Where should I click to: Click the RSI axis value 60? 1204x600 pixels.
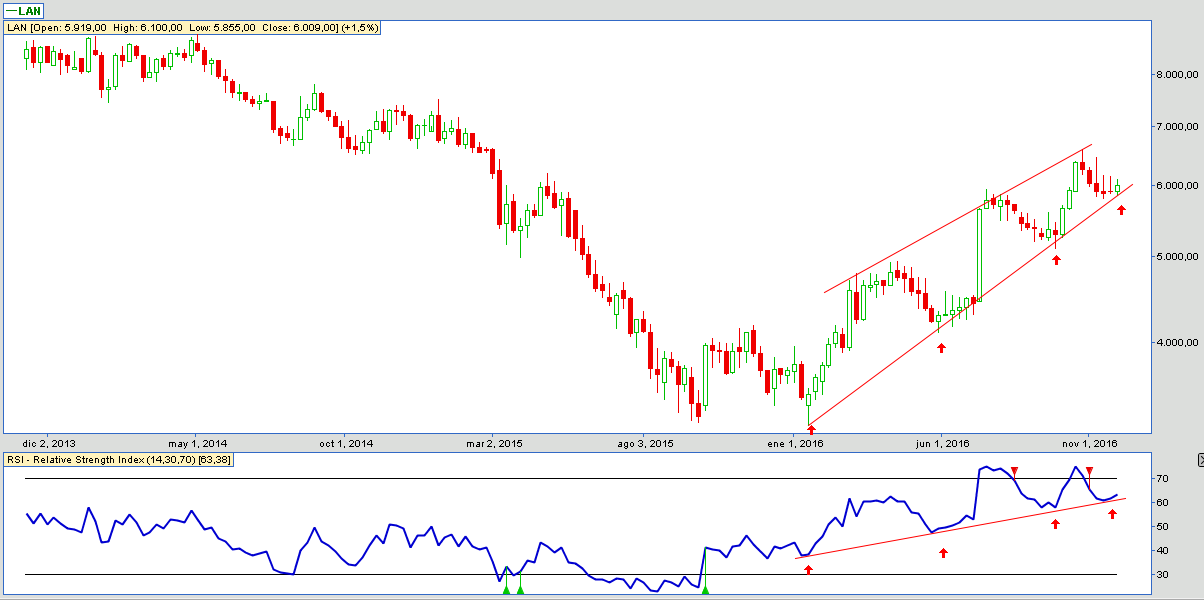pyautogui.click(x=1164, y=503)
